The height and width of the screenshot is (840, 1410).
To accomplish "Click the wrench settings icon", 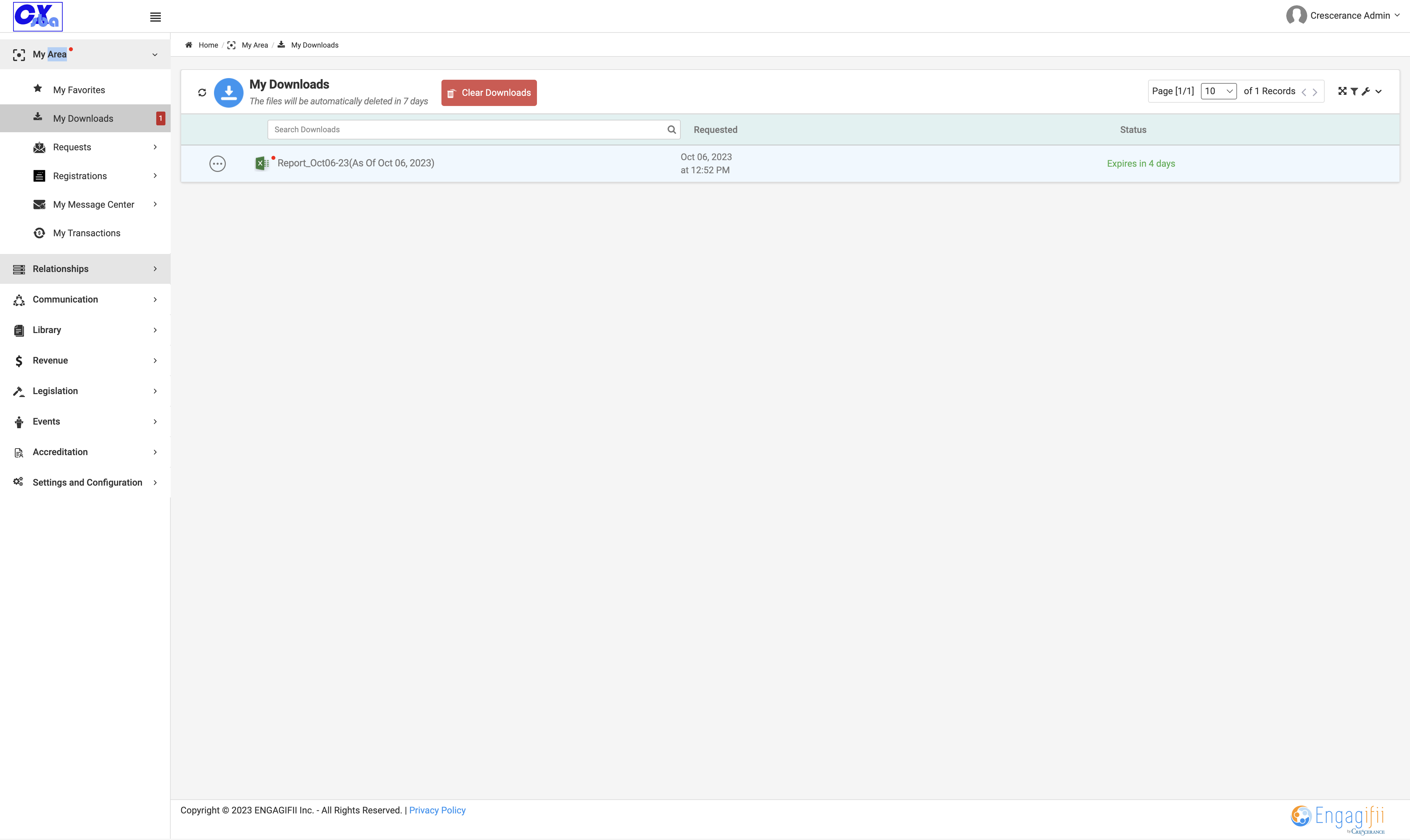I will click(x=1366, y=91).
